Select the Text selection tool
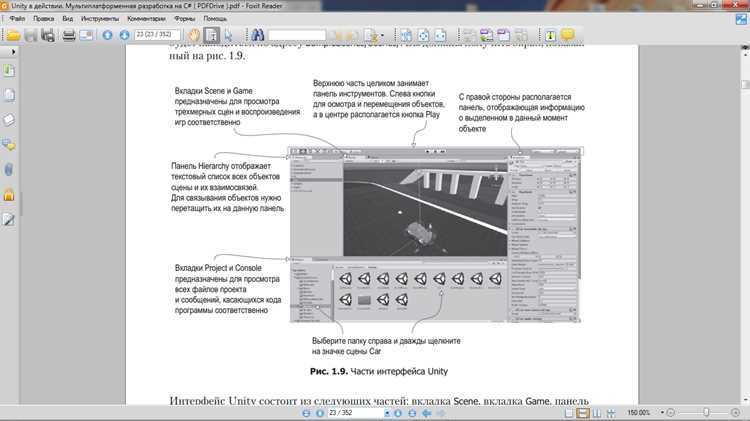Screen dimensions: 750x421 (211, 35)
